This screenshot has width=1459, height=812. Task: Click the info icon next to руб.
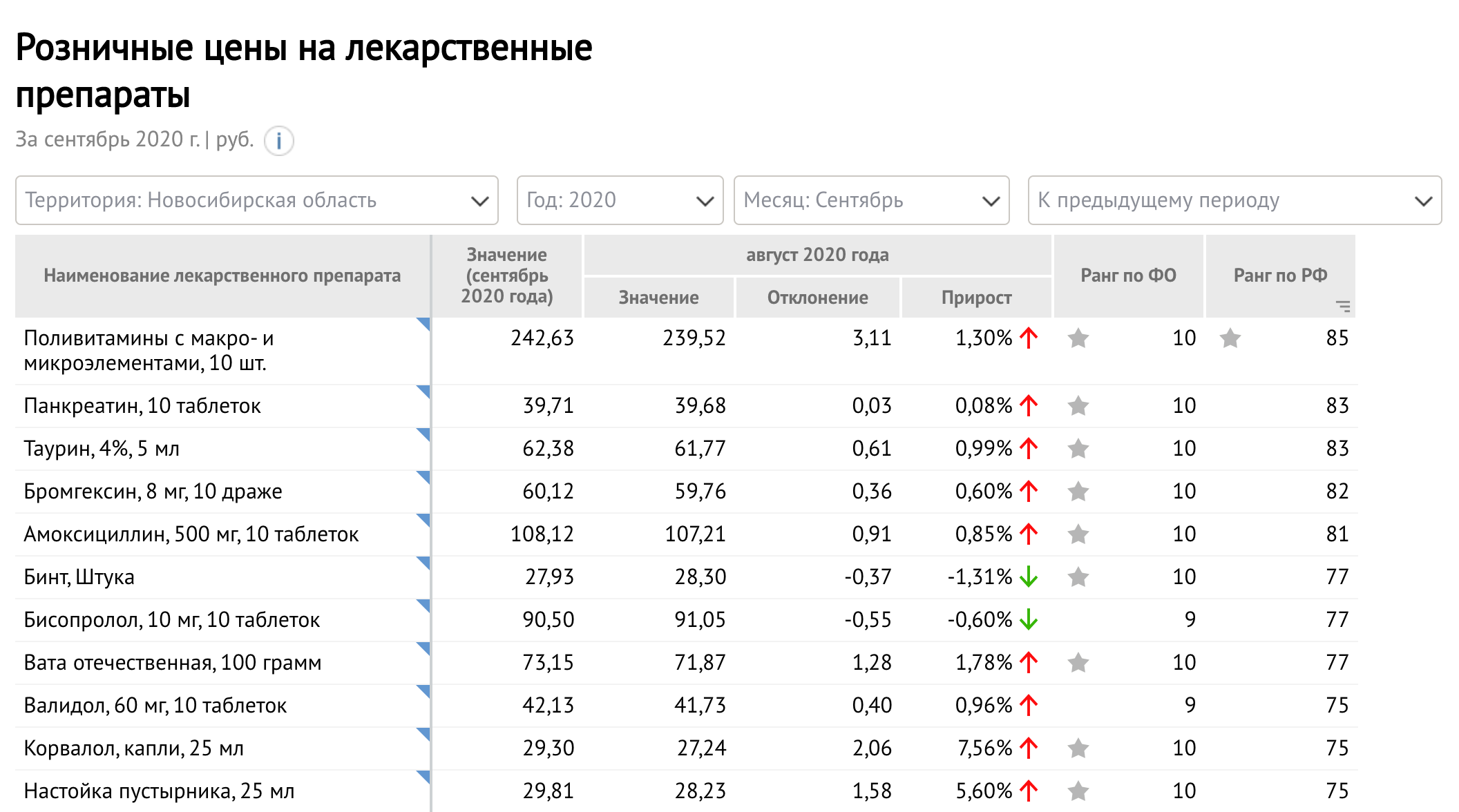279,141
